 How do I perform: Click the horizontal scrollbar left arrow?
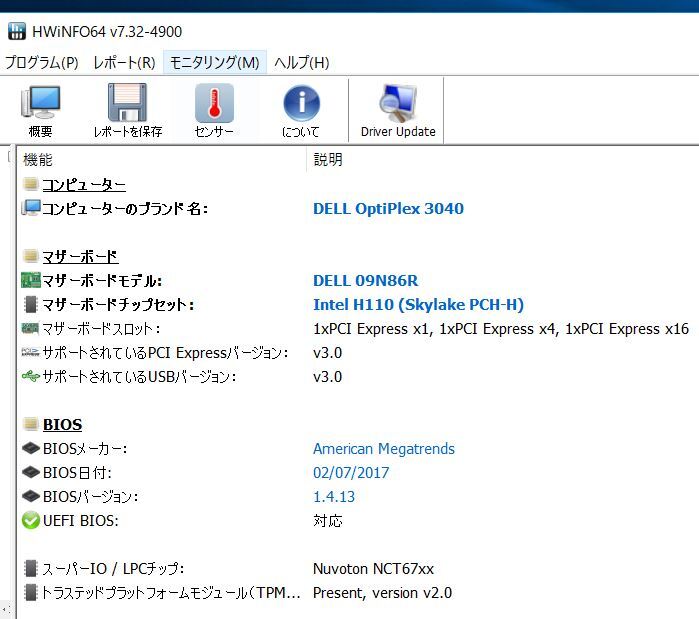[4, 609]
